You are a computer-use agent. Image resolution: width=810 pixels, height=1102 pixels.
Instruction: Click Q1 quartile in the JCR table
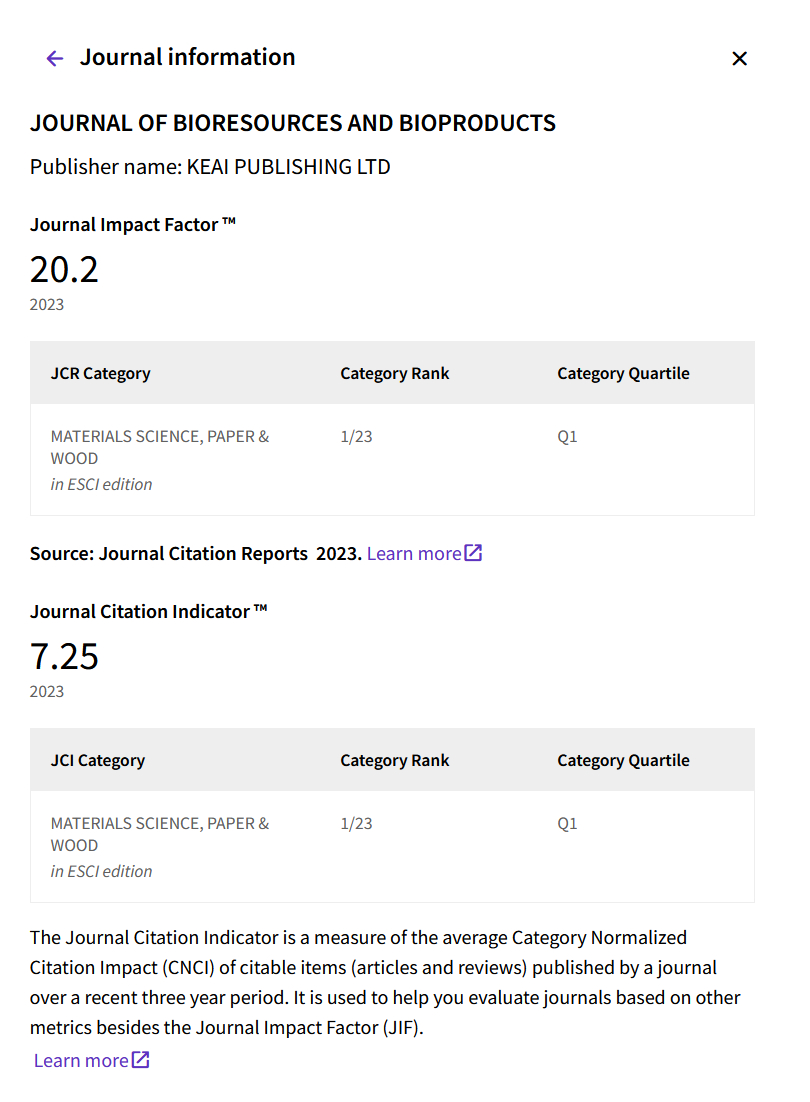click(x=567, y=436)
